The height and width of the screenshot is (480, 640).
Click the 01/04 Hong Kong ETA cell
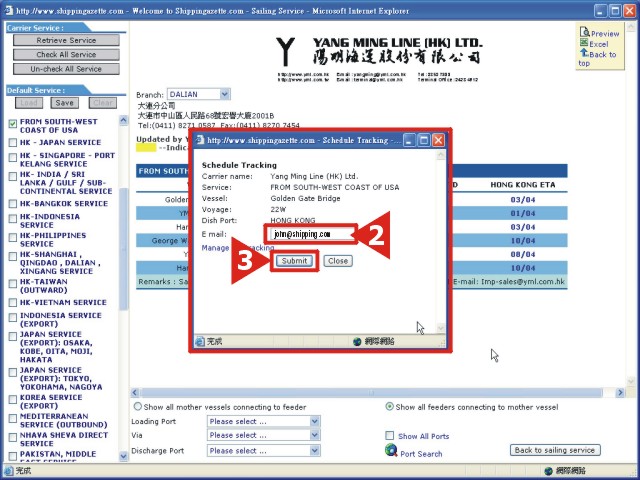[x=522, y=213]
